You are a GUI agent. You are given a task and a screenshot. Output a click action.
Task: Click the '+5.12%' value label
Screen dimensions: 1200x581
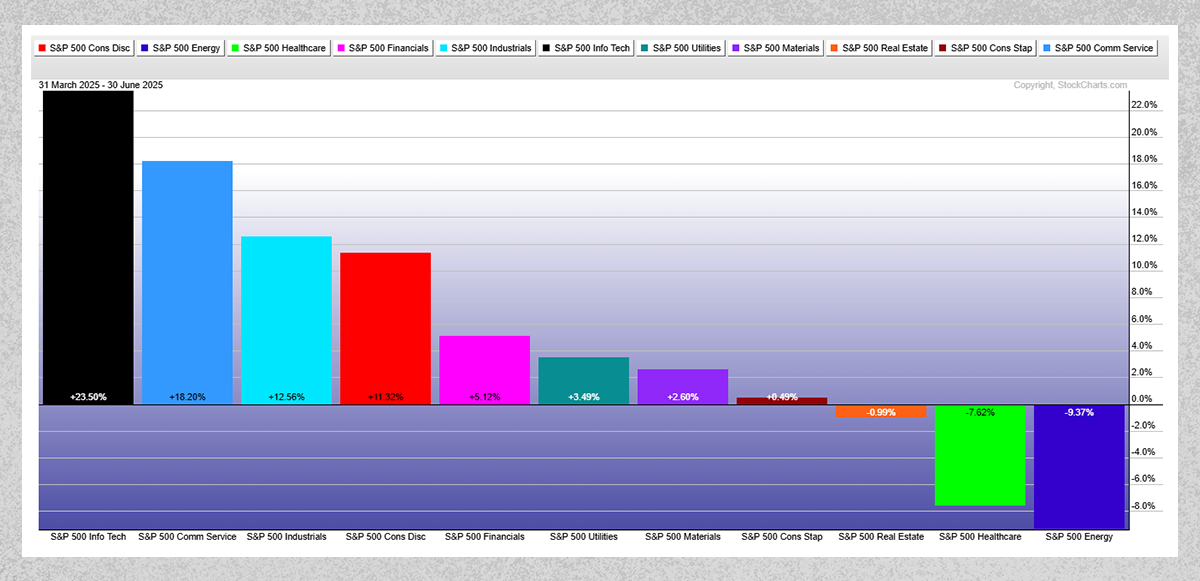point(484,397)
